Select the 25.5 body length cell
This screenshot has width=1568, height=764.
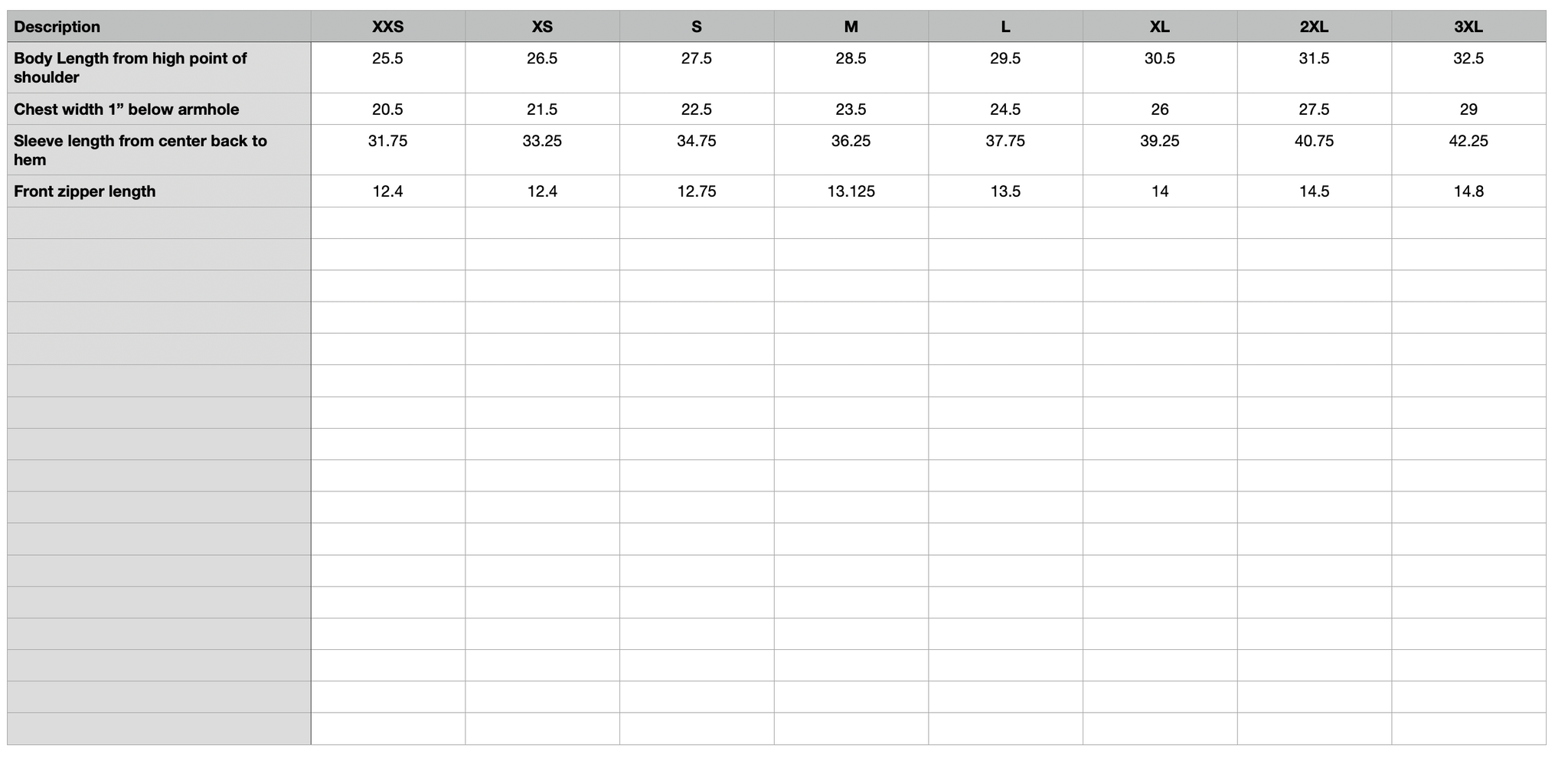[387, 59]
